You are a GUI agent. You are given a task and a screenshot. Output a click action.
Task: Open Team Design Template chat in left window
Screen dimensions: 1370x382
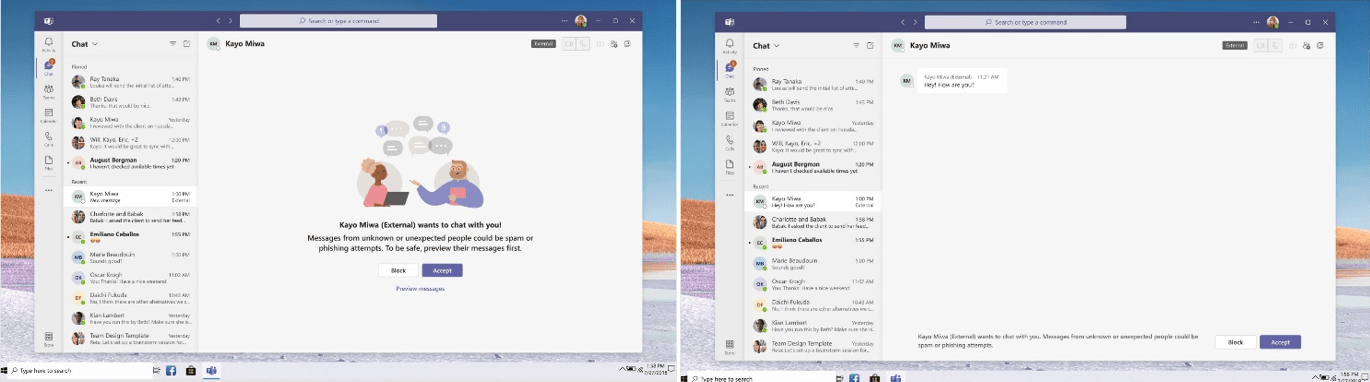click(x=131, y=339)
